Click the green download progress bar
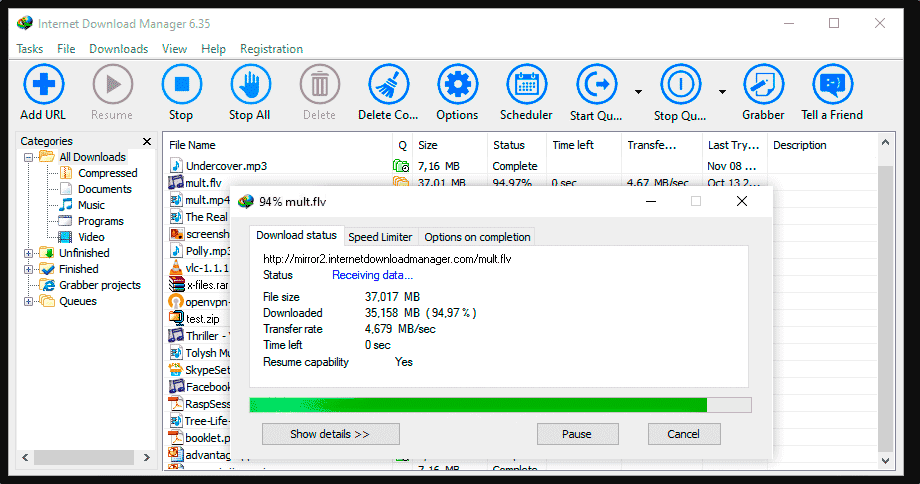 click(x=478, y=405)
